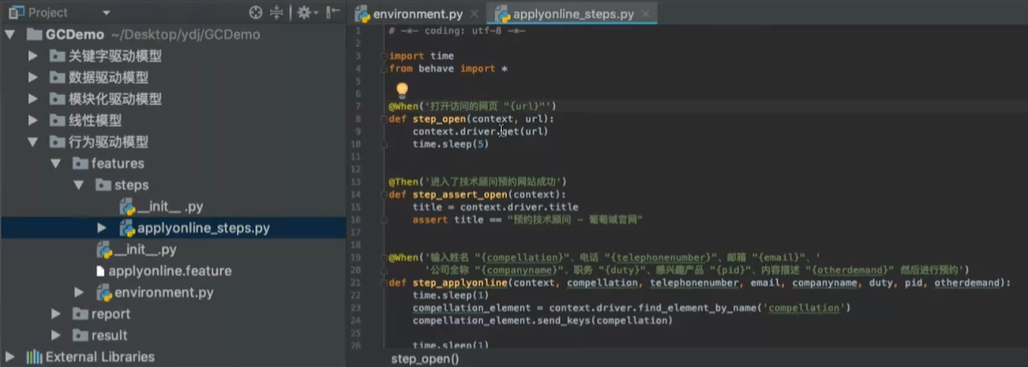Click the Python icon on the environment.py tab
The height and width of the screenshot is (367, 1028).
362,13
